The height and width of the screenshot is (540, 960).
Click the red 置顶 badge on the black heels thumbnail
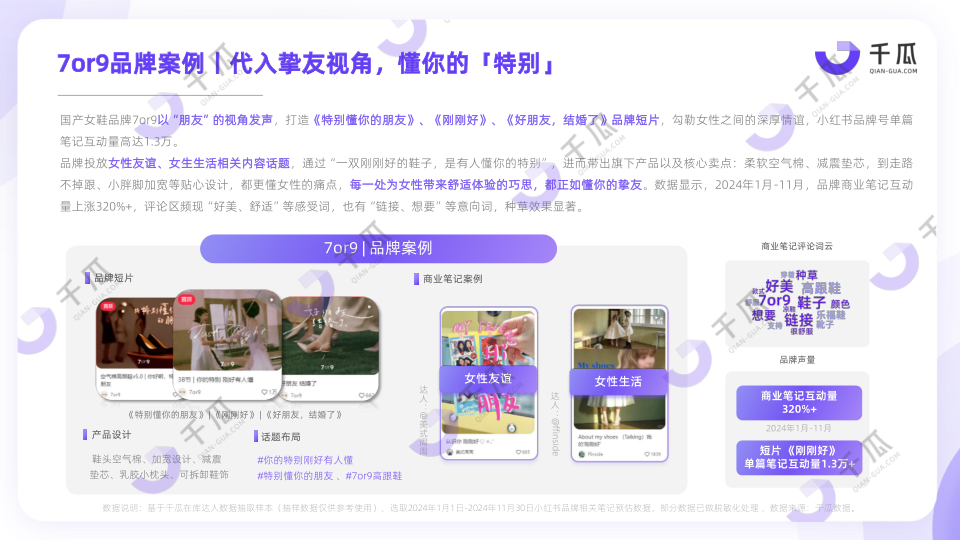(108, 306)
